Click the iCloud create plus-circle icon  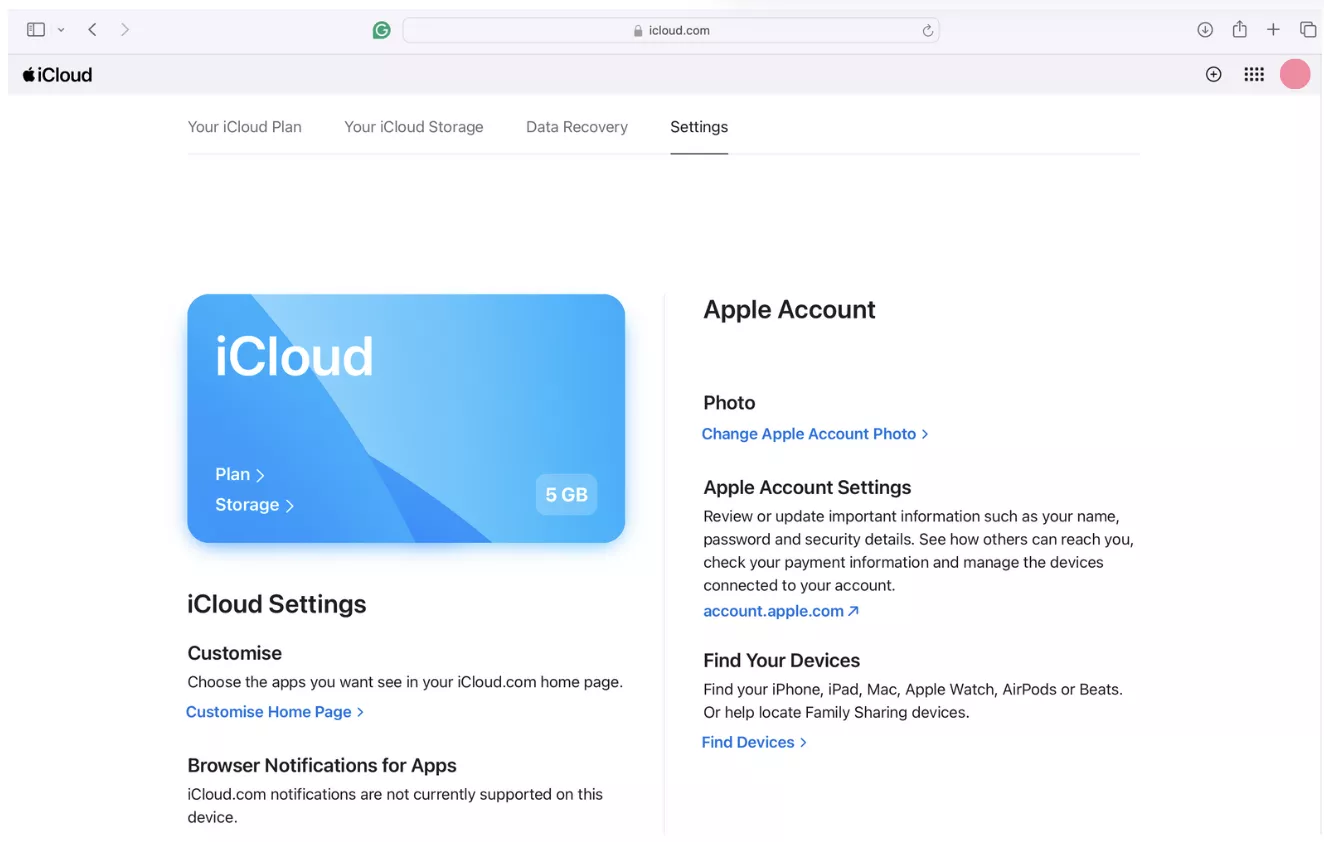[1213, 74]
